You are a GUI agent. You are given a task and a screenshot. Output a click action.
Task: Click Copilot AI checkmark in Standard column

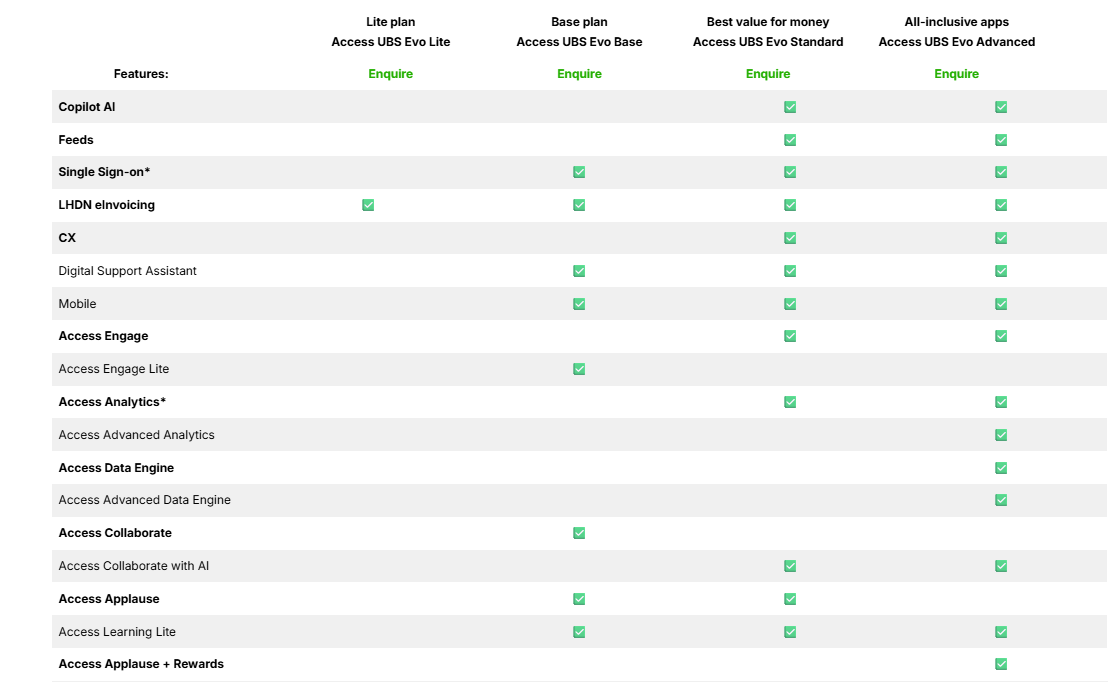790,107
